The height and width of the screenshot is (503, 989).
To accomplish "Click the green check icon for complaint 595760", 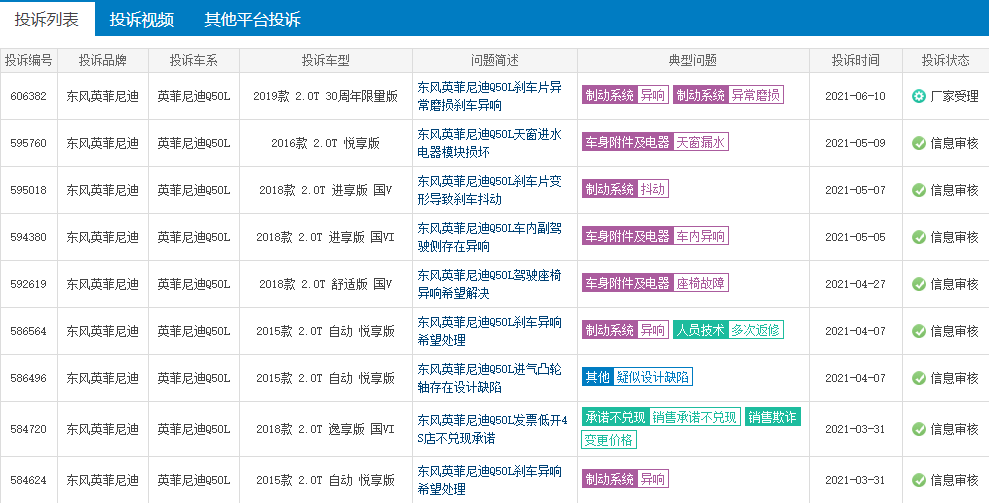I will [x=918, y=143].
